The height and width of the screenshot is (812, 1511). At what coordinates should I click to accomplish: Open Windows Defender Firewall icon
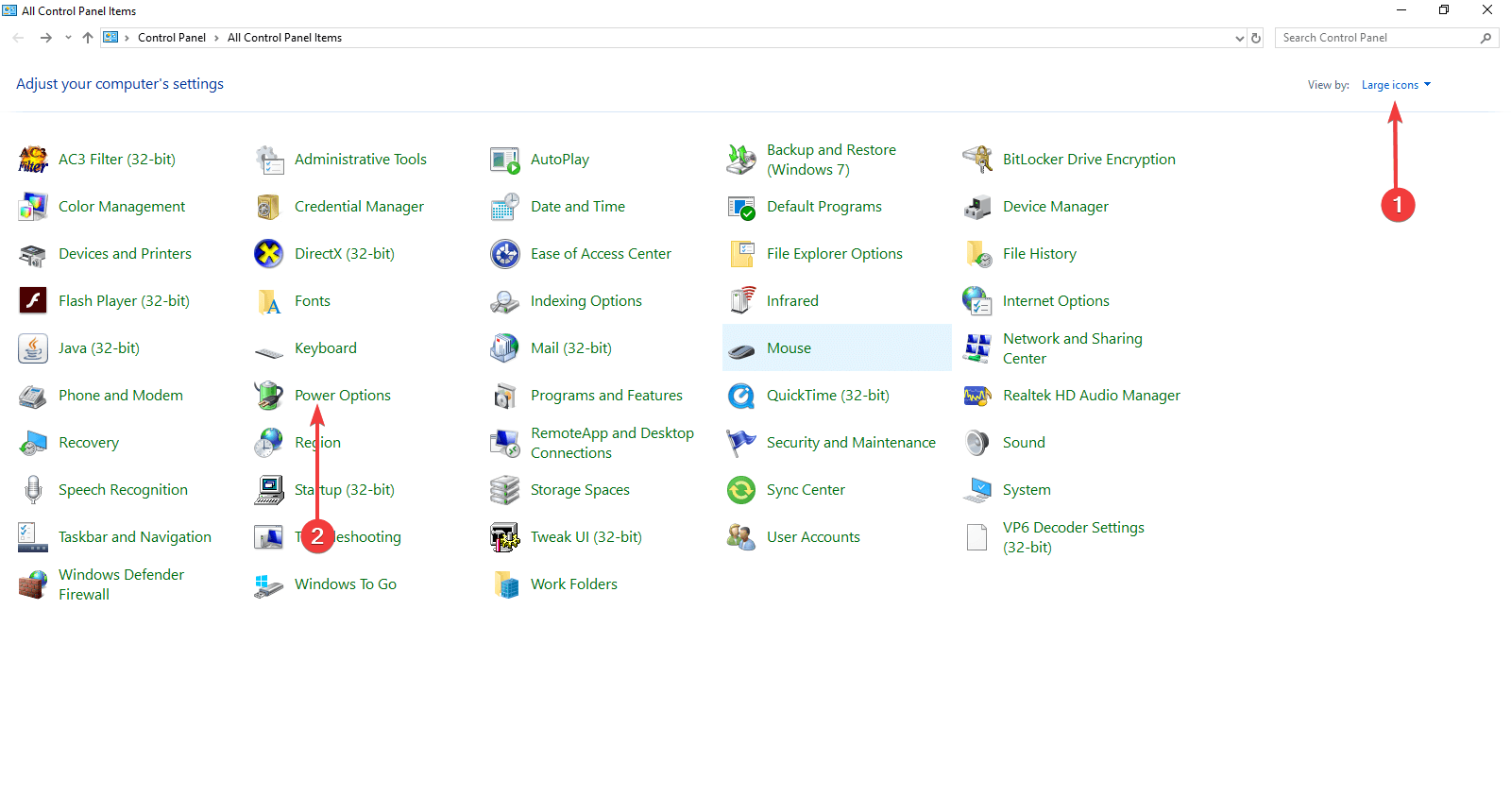click(x=33, y=584)
